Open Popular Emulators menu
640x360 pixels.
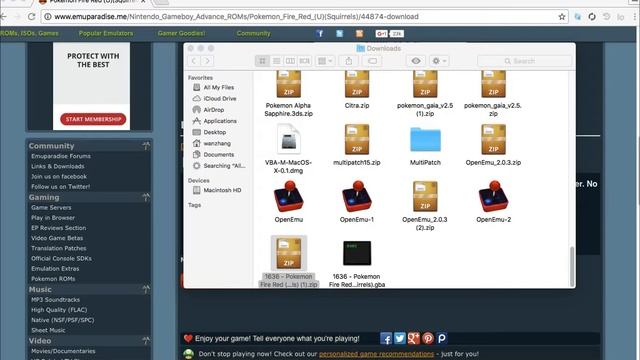tap(106, 33)
